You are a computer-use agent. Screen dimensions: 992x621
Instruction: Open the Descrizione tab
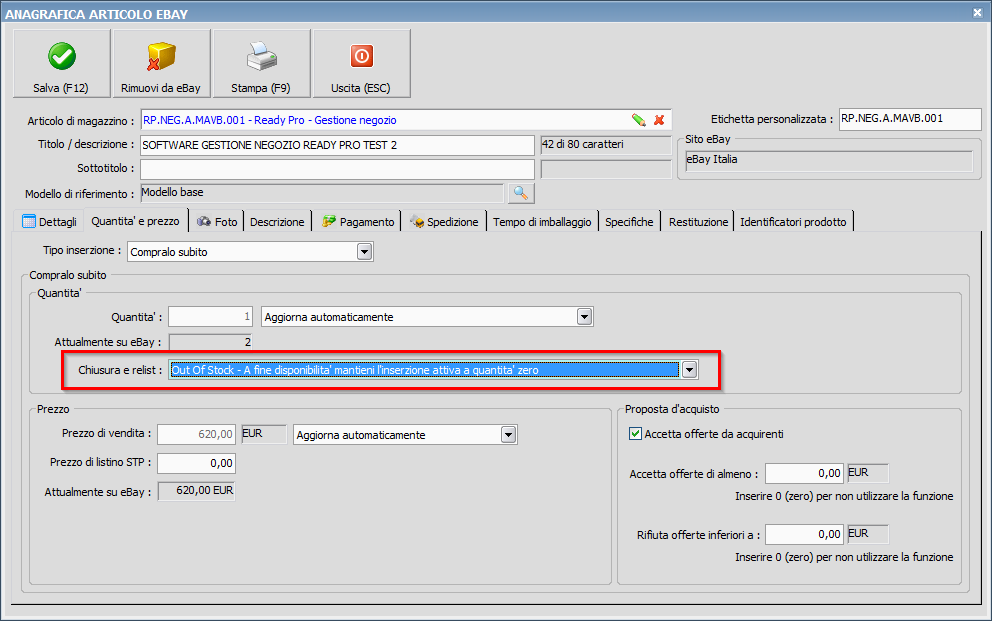[277, 221]
